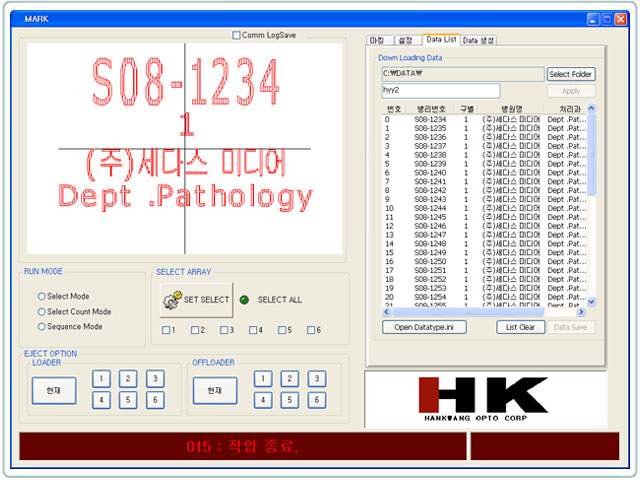This screenshot has height=480, width=640.
Task: Click the data list scroll down arrow
Action: click(591, 302)
